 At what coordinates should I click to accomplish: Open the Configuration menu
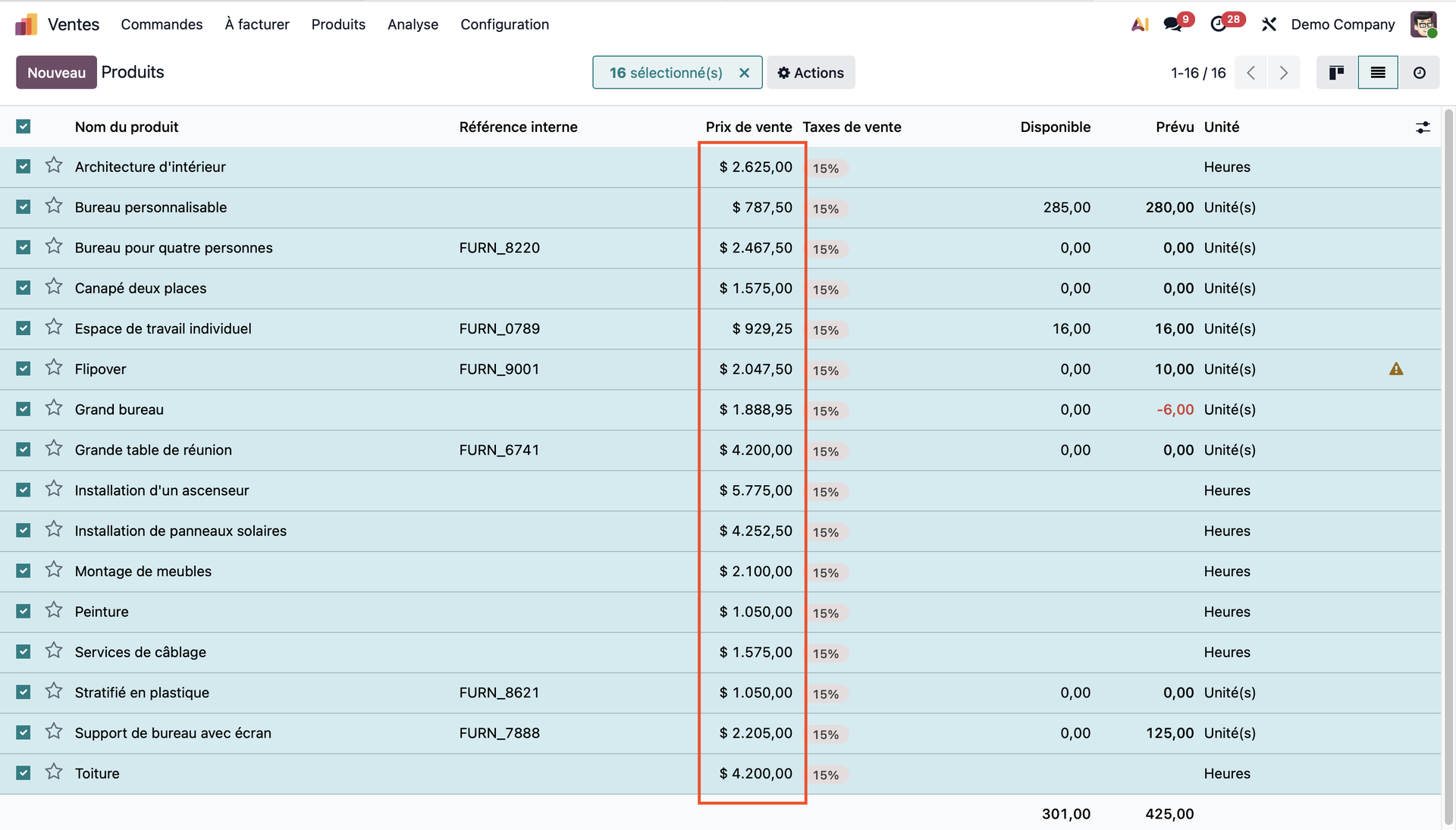pos(504,24)
